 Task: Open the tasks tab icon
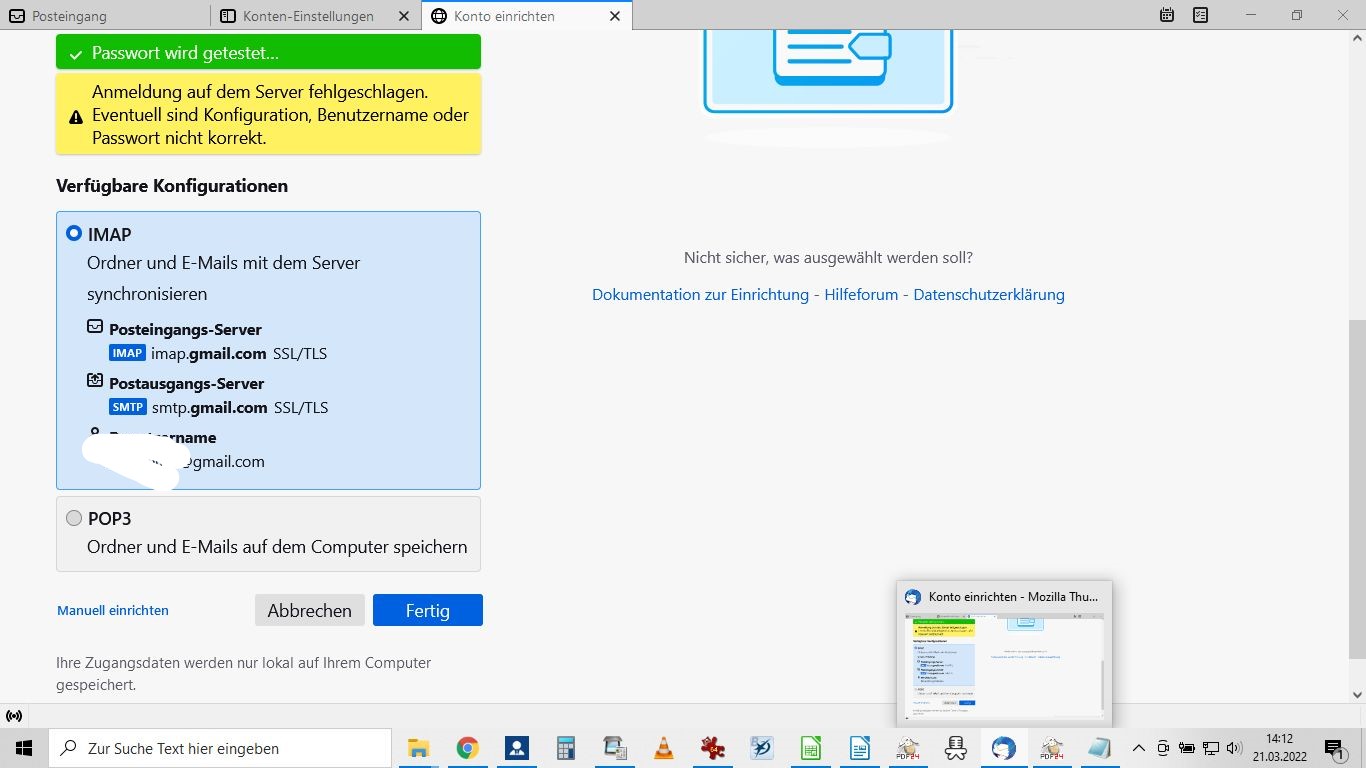point(1200,15)
